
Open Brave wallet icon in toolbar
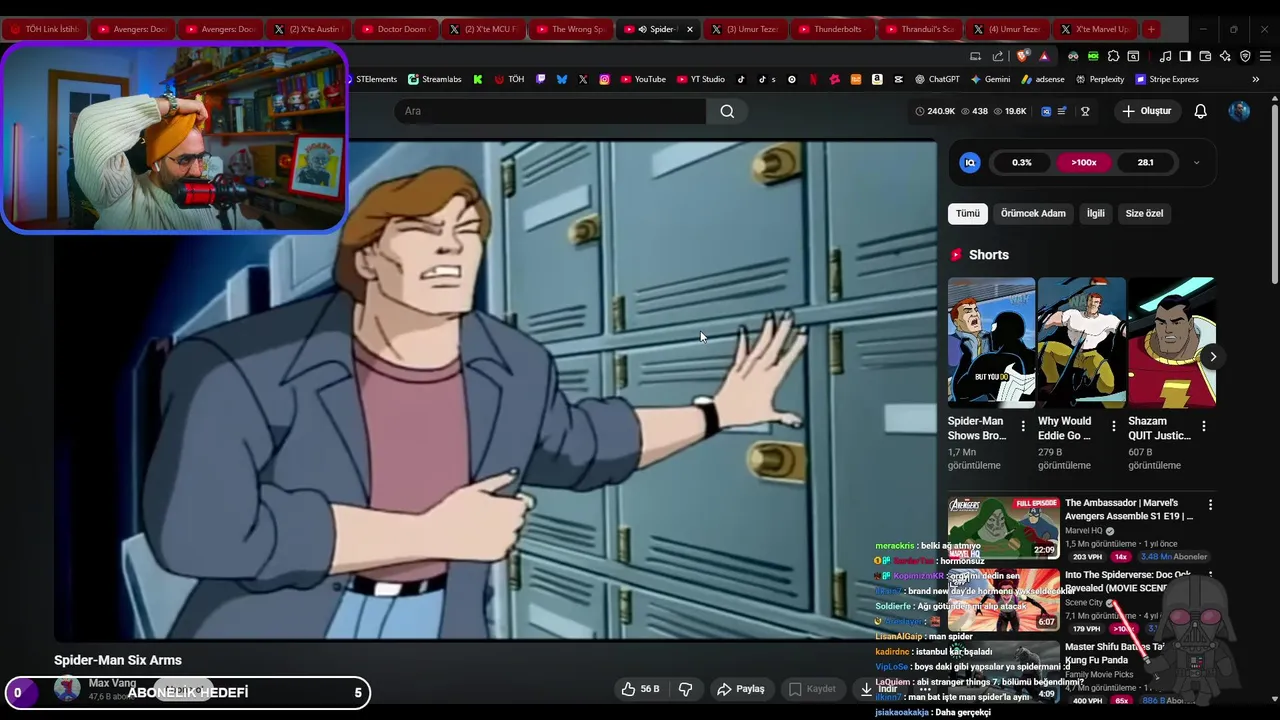pos(1205,56)
